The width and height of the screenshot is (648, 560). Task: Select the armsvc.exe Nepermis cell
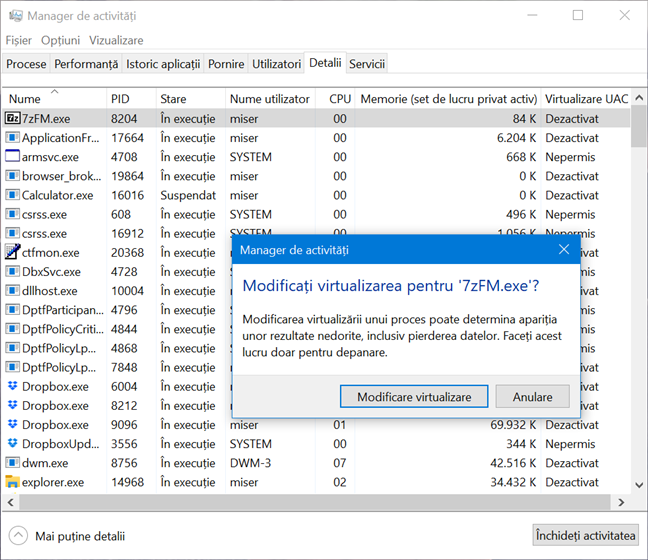570,157
